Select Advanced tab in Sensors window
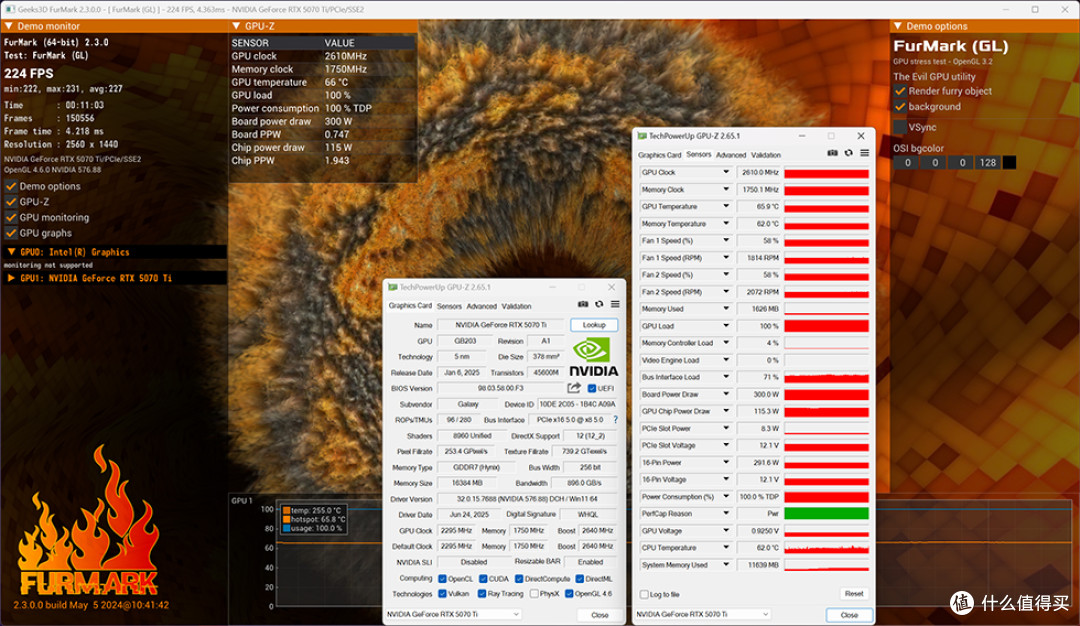This screenshot has width=1080, height=626. [x=731, y=155]
